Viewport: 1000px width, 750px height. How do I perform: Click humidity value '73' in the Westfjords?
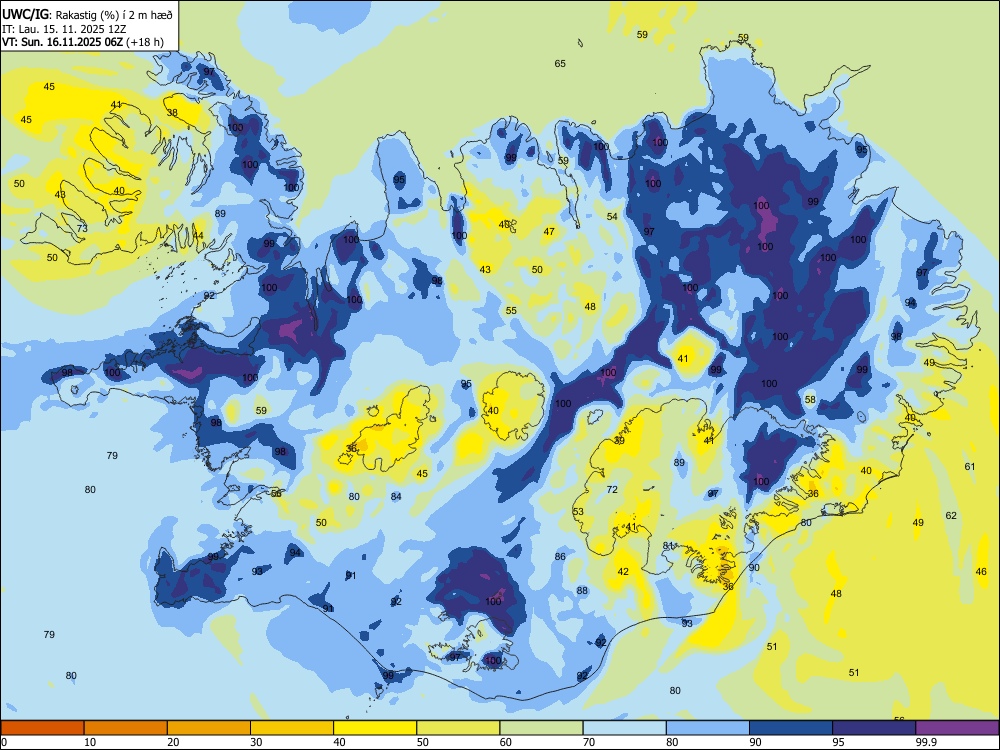(82, 228)
